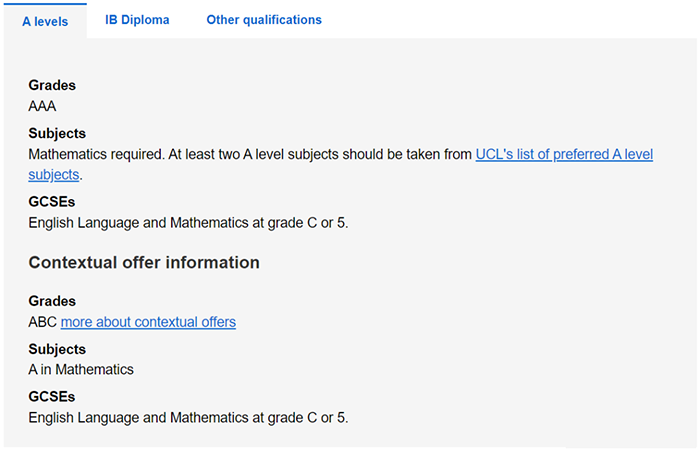This screenshot has width=700, height=449.
Task: Follow the 'more about contextual offers' link
Action: click(x=148, y=322)
